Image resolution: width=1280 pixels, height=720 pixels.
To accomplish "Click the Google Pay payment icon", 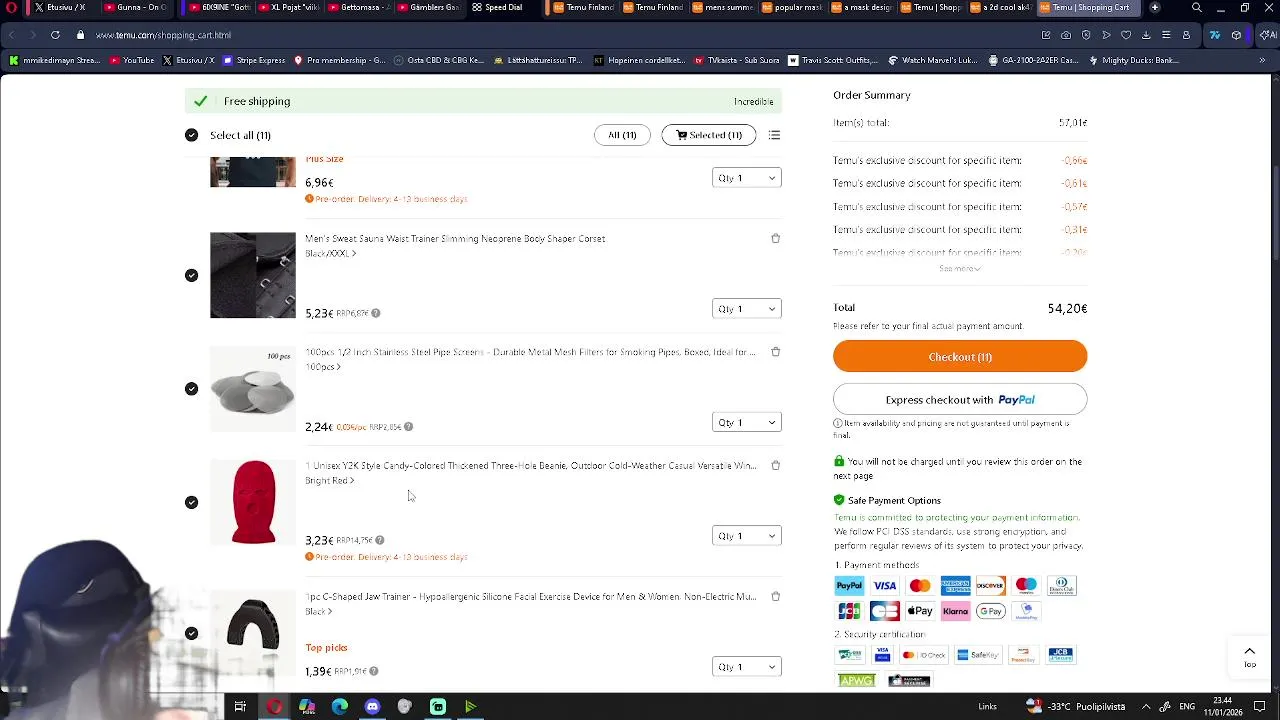I will tap(991, 611).
